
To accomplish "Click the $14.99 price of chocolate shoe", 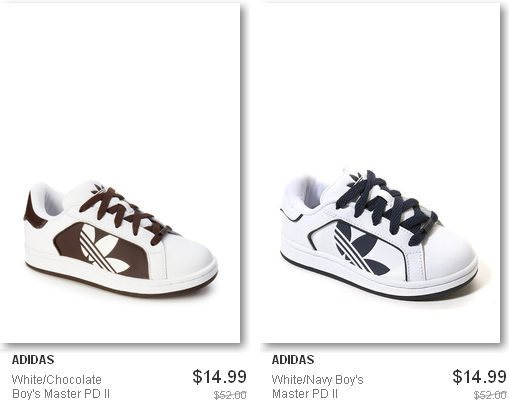I will click(x=219, y=377).
